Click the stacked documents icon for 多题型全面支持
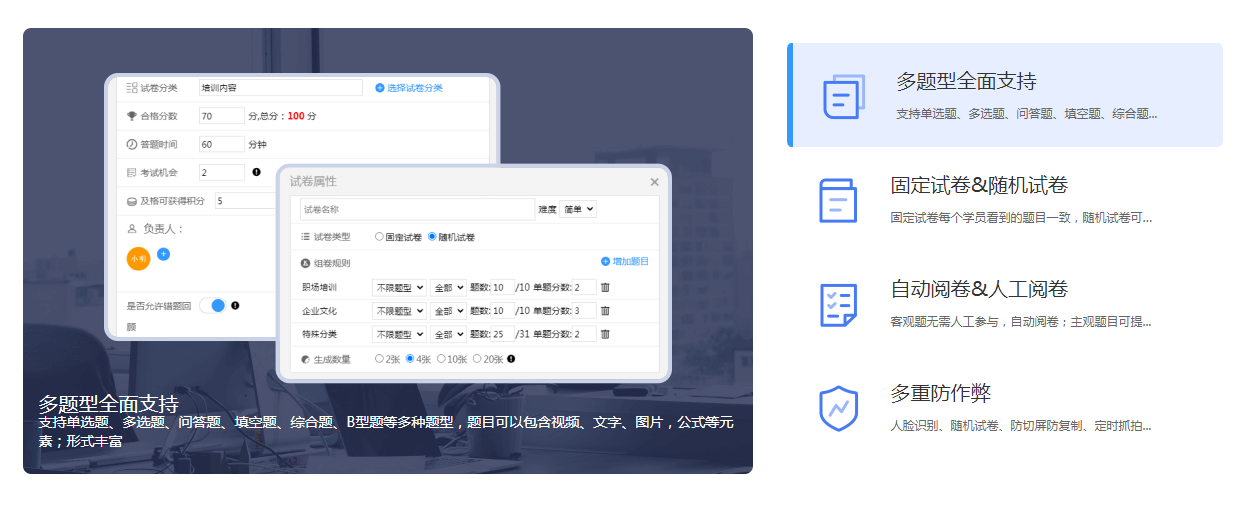The image size is (1238, 510). pos(843,96)
